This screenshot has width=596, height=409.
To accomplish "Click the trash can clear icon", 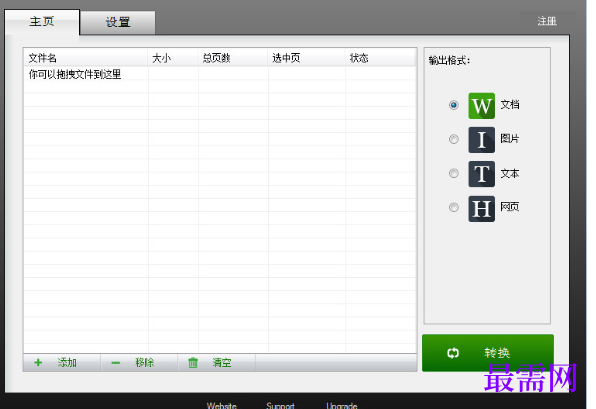I will click(x=193, y=363).
